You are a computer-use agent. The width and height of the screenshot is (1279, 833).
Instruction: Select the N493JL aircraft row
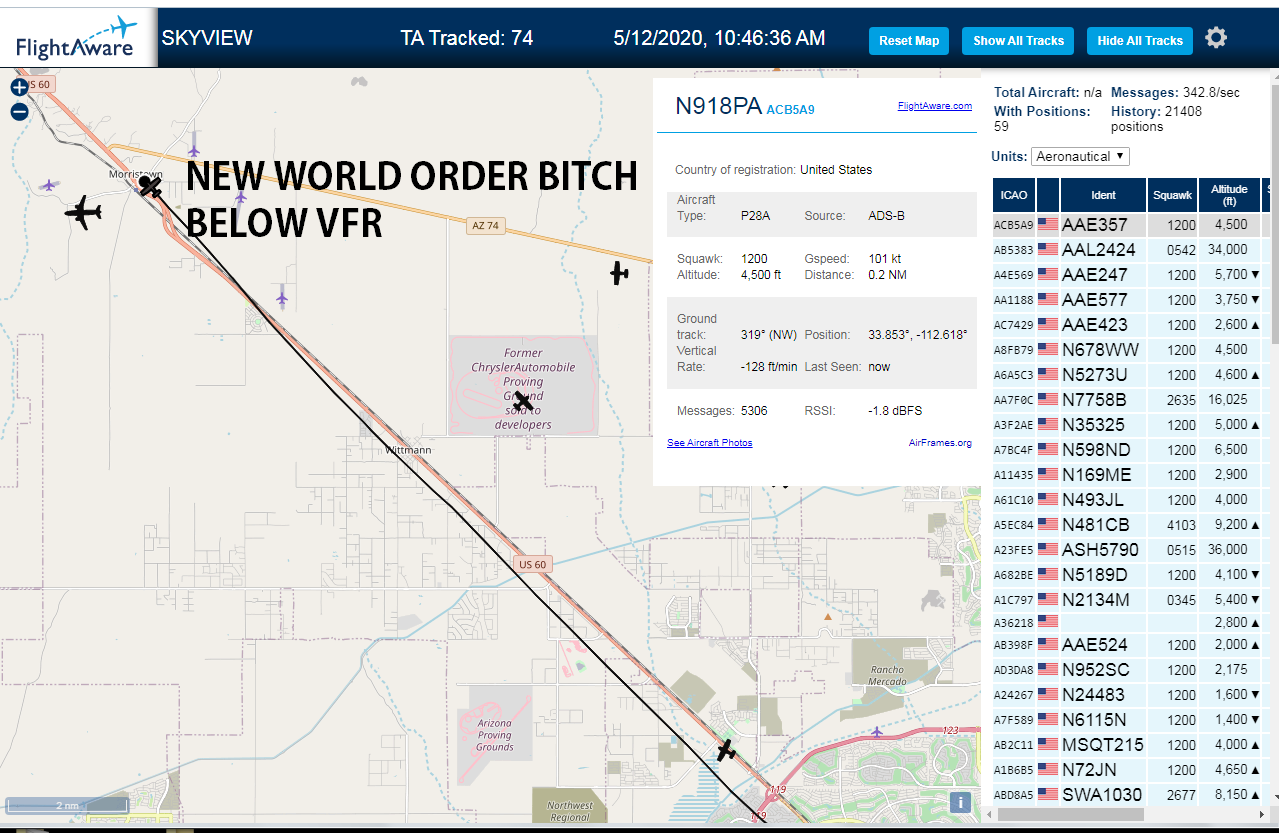1131,500
